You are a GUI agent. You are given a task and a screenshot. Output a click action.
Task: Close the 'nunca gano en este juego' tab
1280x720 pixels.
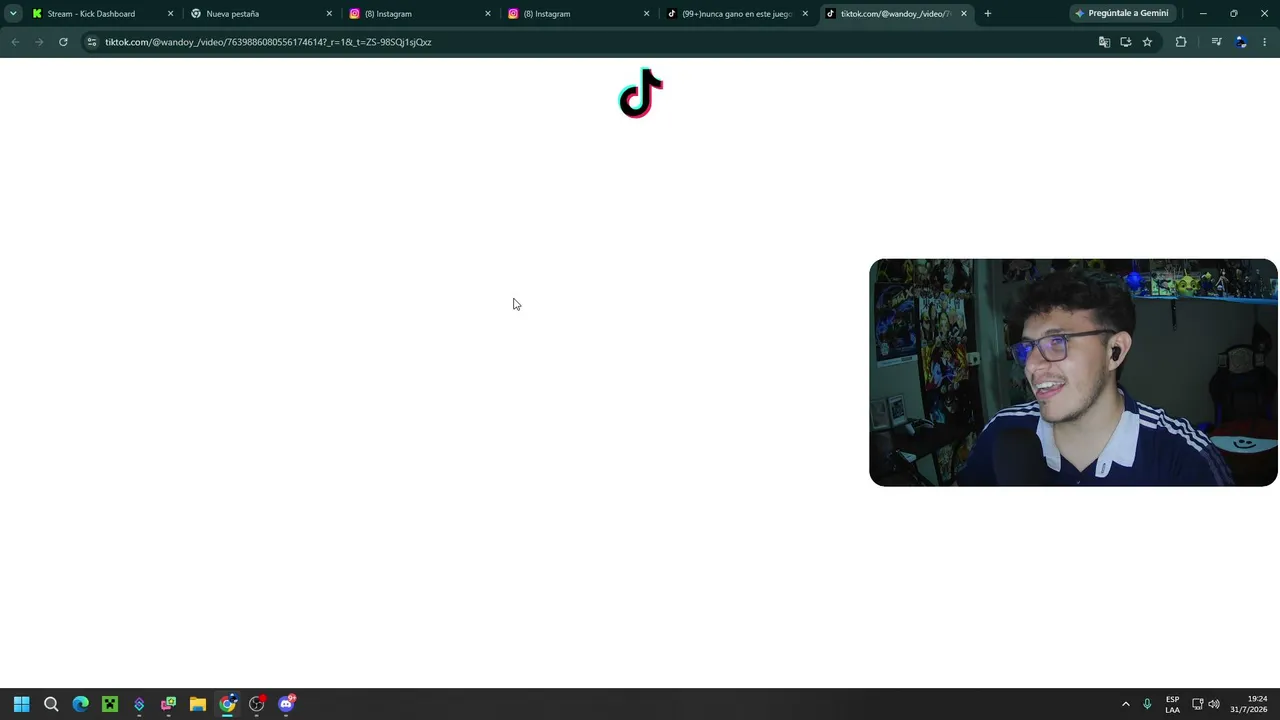coord(805,14)
